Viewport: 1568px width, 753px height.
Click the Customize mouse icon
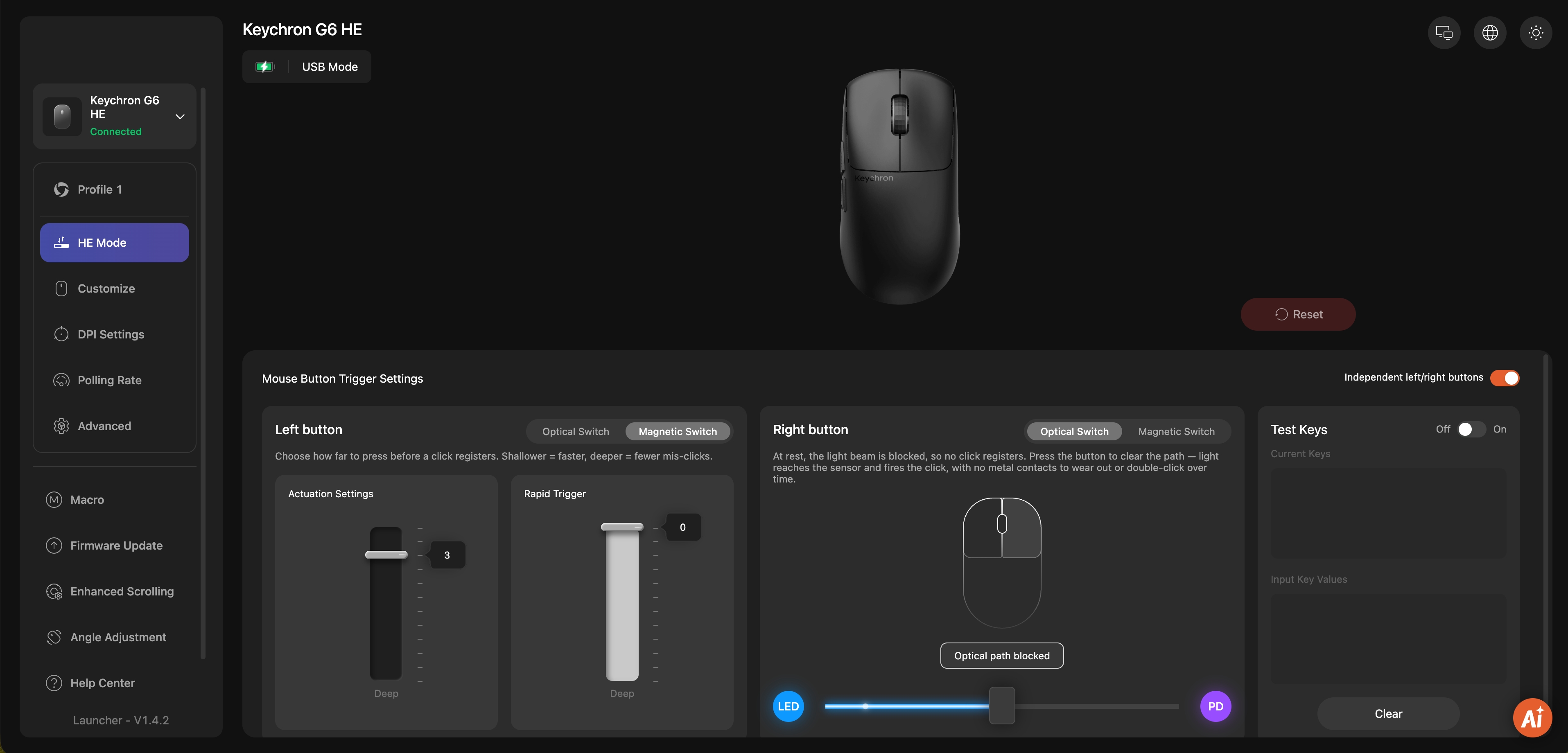(61, 288)
